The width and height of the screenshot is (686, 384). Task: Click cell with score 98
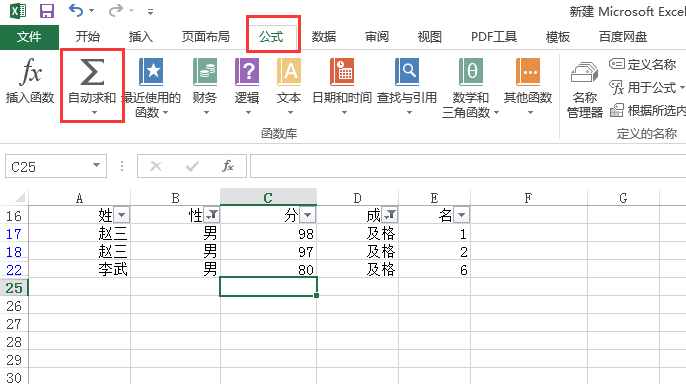(268, 234)
